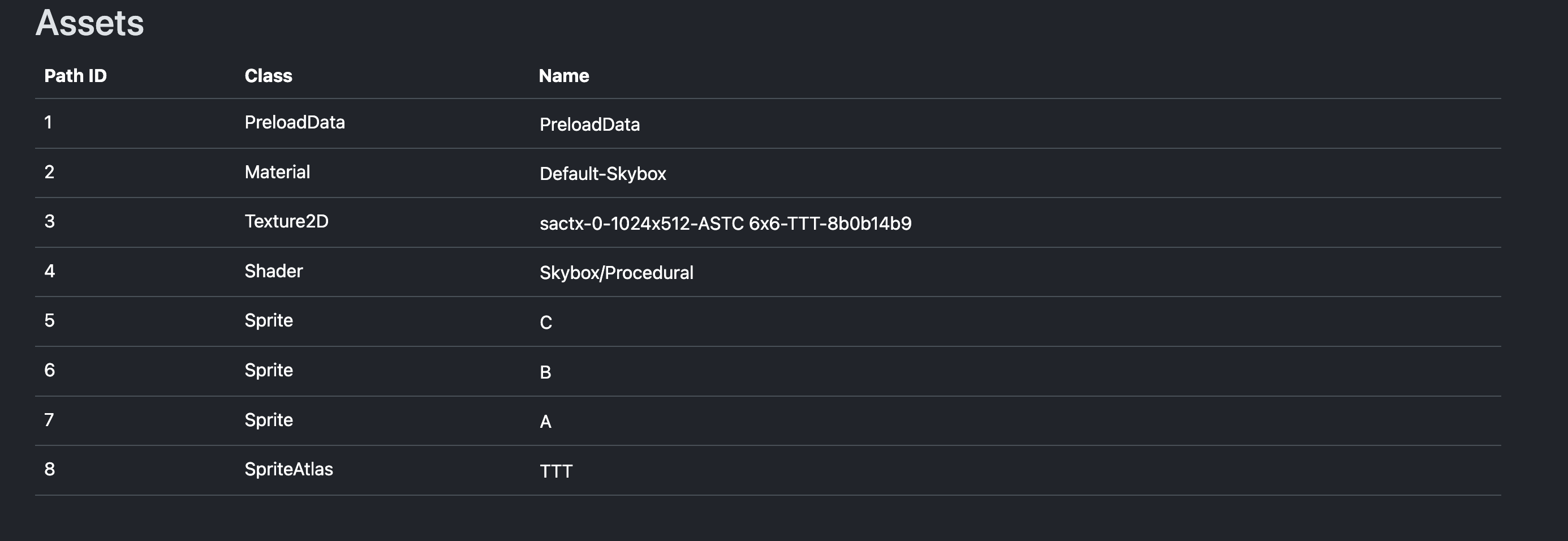The width and height of the screenshot is (1568, 541).
Task: Click the Material class cell
Action: [277, 172]
